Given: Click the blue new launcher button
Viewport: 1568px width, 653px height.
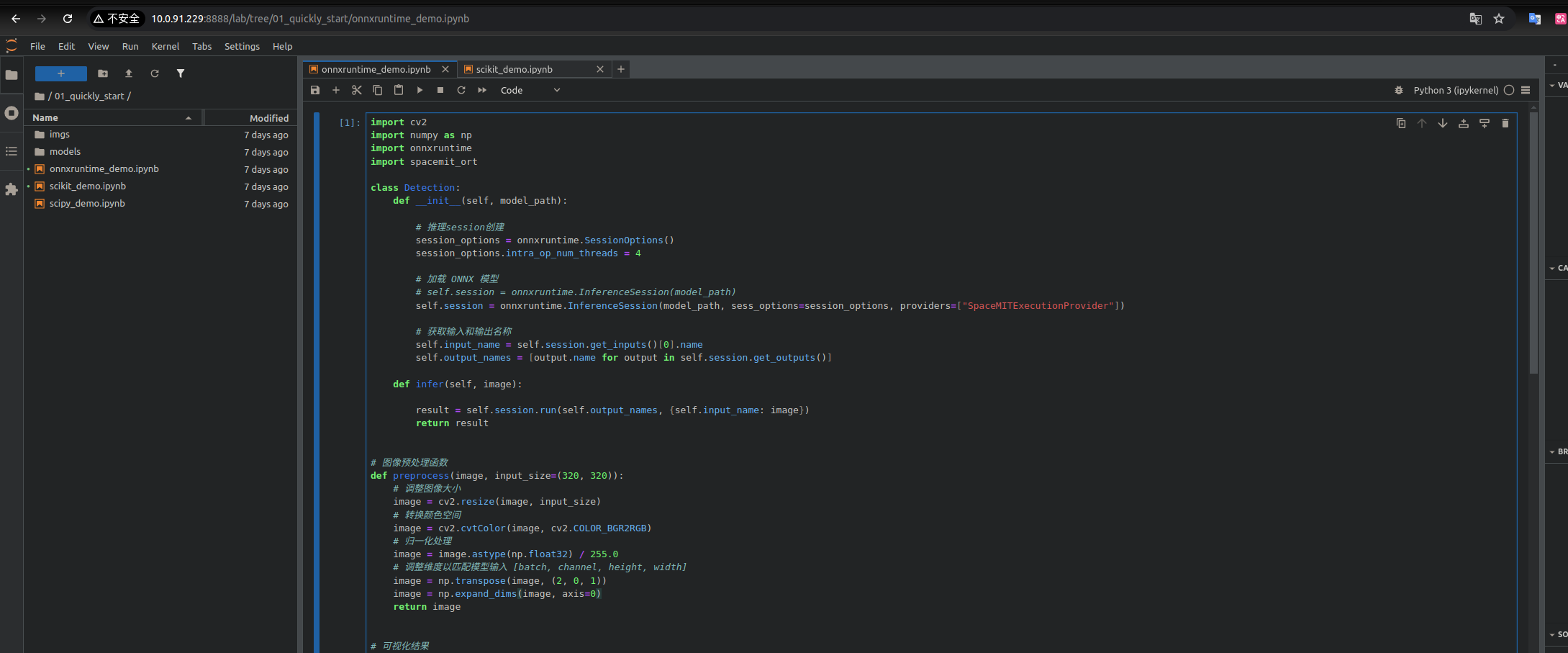Looking at the screenshot, I should [x=61, y=73].
